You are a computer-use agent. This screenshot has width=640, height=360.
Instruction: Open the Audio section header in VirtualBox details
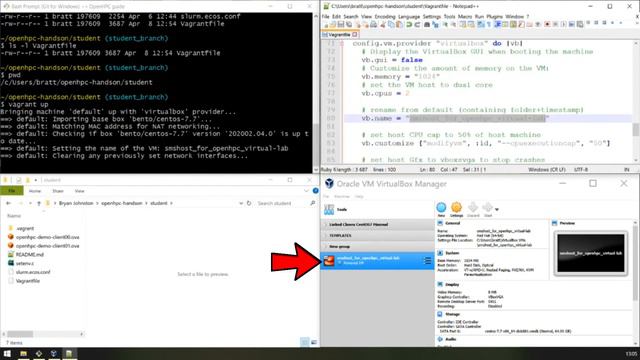[451, 339]
